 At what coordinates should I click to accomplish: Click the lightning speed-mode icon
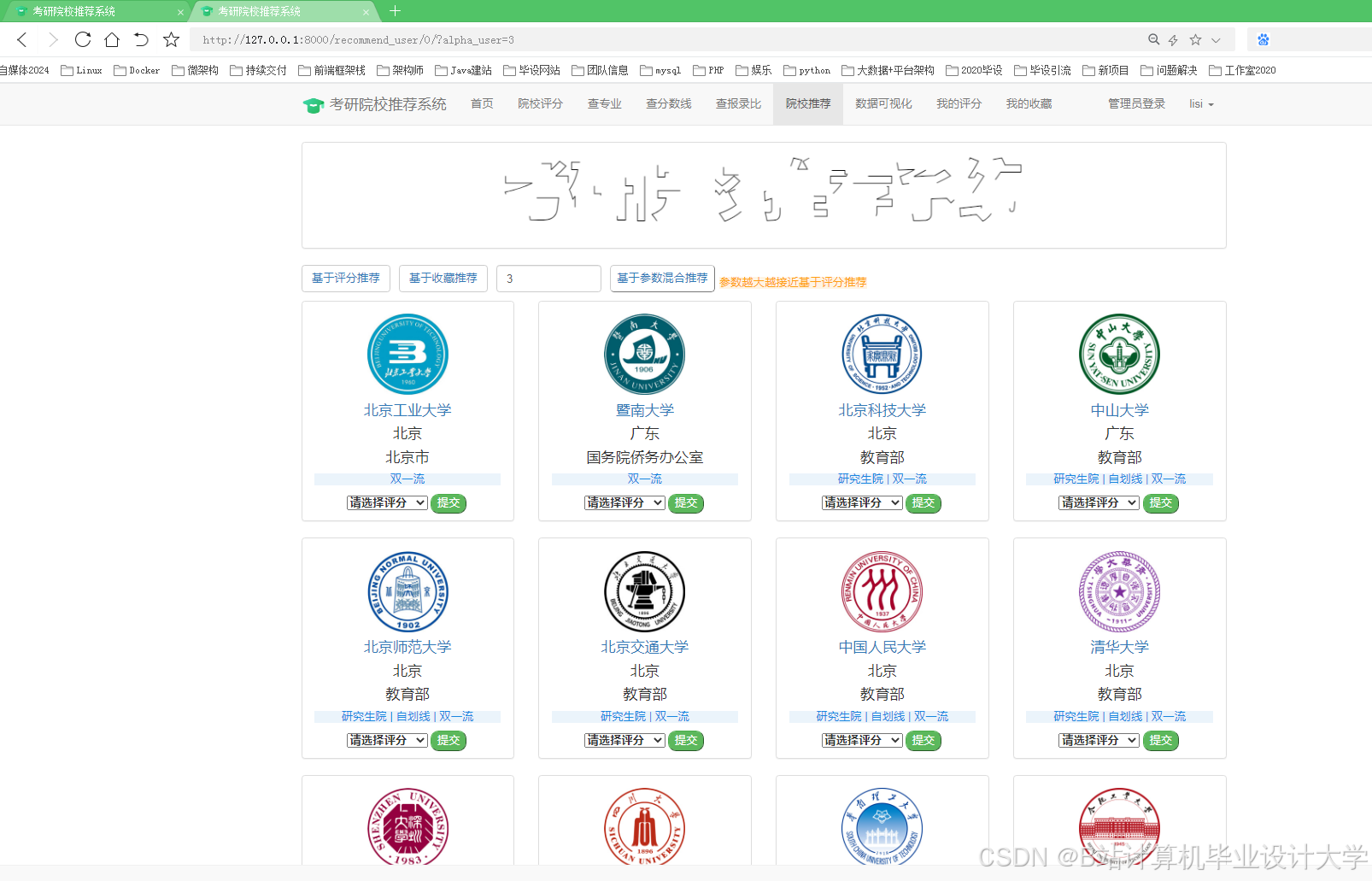(1174, 40)
